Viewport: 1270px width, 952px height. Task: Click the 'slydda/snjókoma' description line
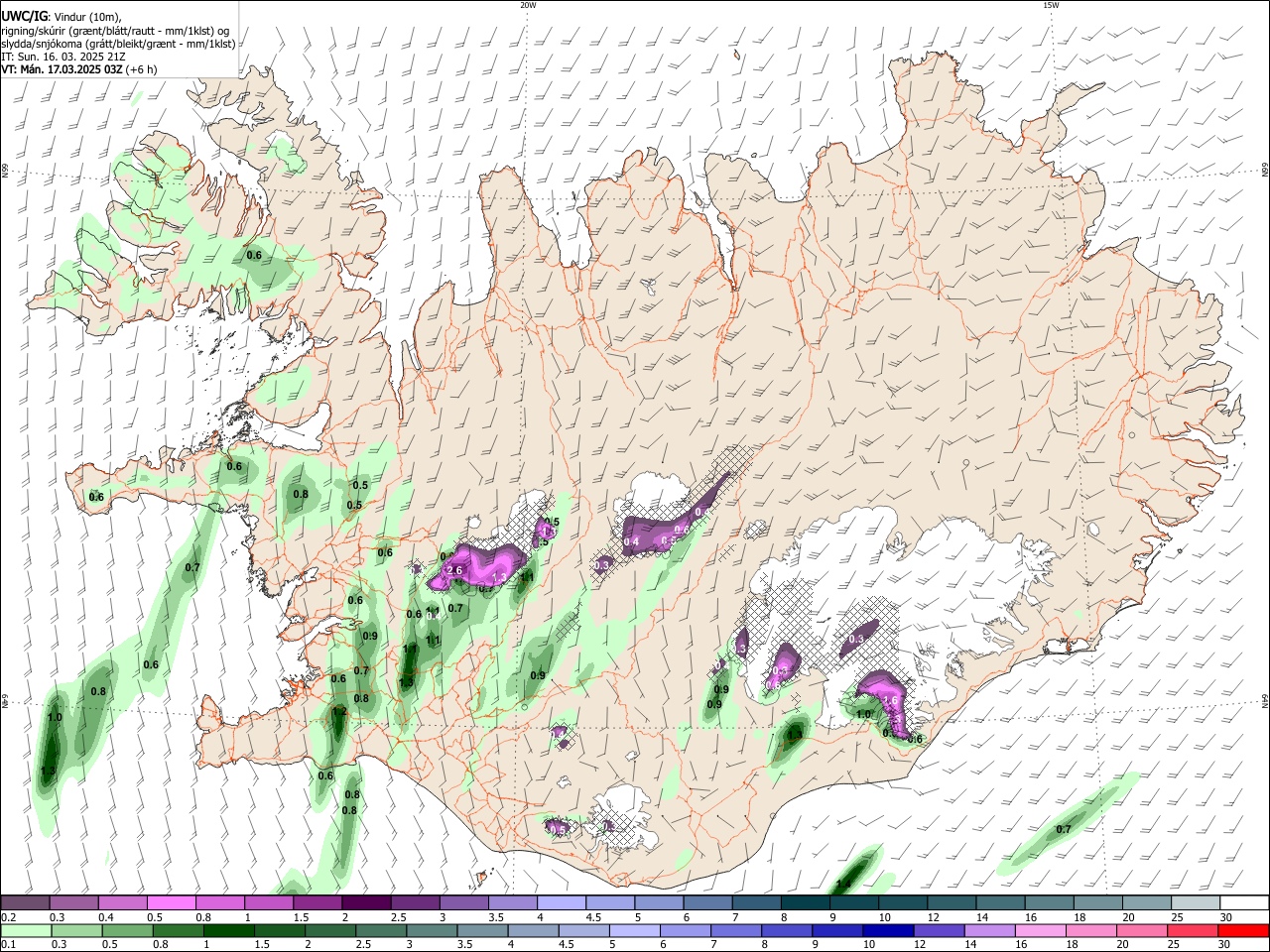[118, 44]
